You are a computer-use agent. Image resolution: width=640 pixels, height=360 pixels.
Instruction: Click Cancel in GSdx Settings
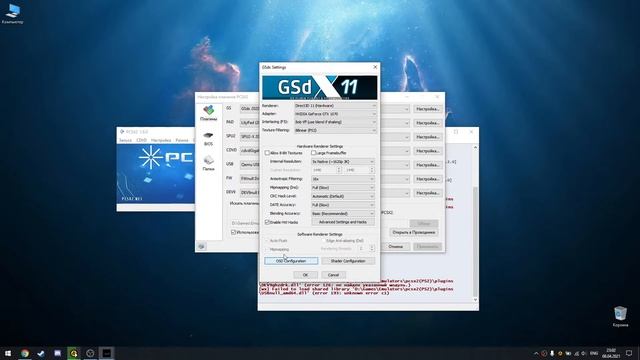coord(333,275)
